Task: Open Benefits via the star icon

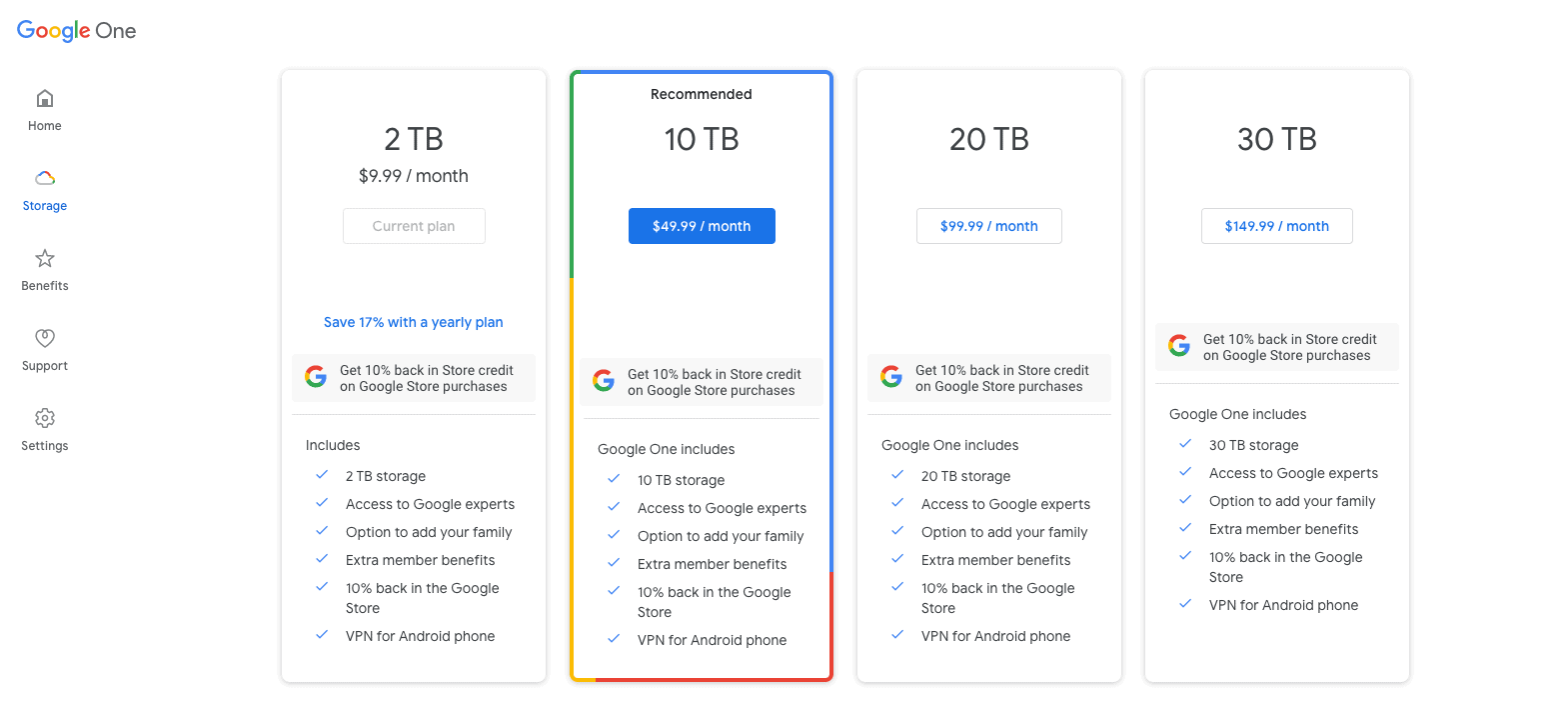Action: pyautogui.click(x=45, y=258)
